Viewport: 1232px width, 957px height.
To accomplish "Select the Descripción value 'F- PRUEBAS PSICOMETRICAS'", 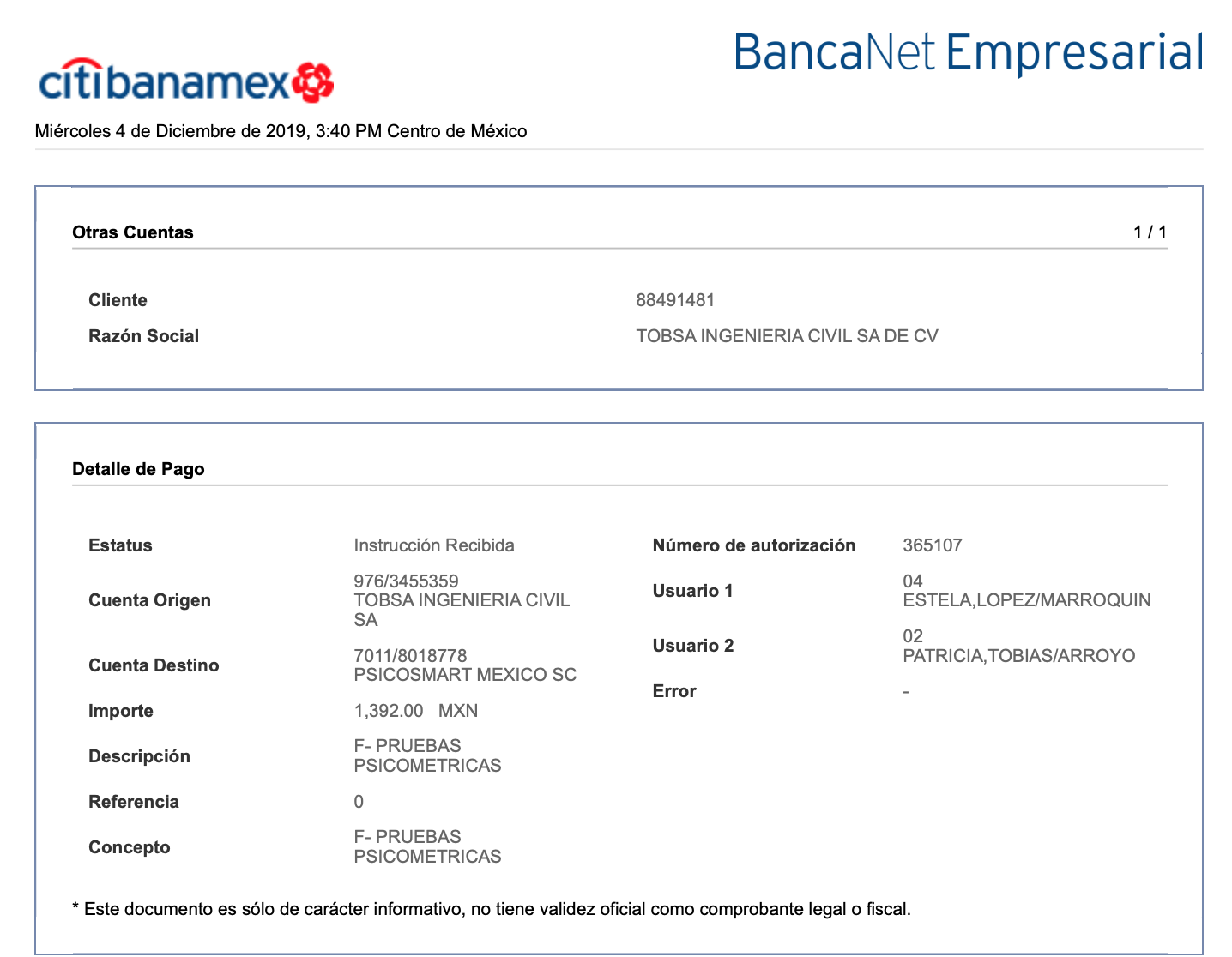I will pyautogui.click(x=427, y=755).
